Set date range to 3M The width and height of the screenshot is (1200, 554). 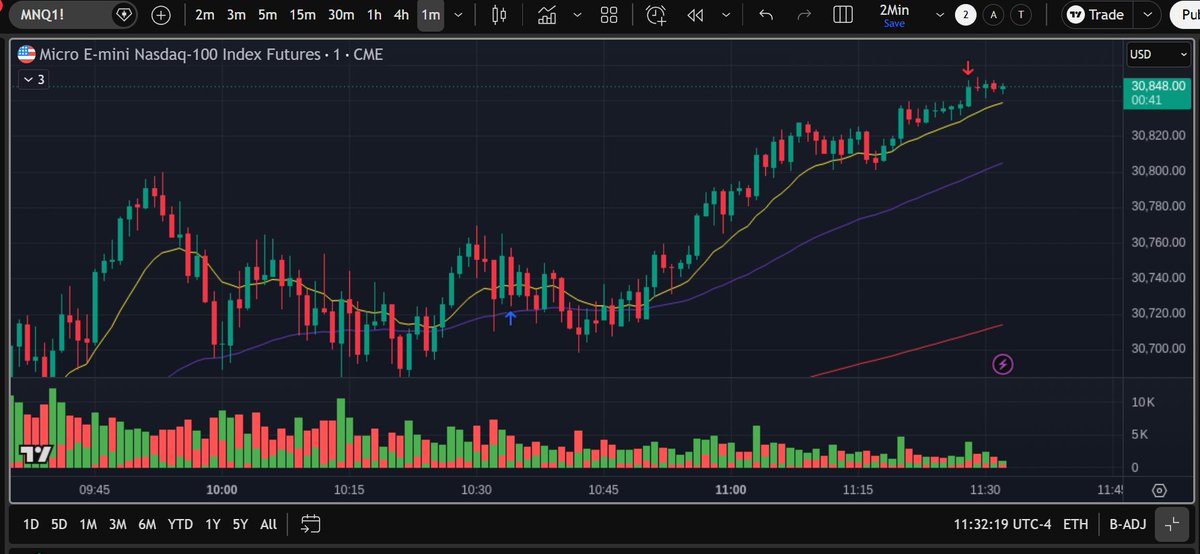point(118,524)
